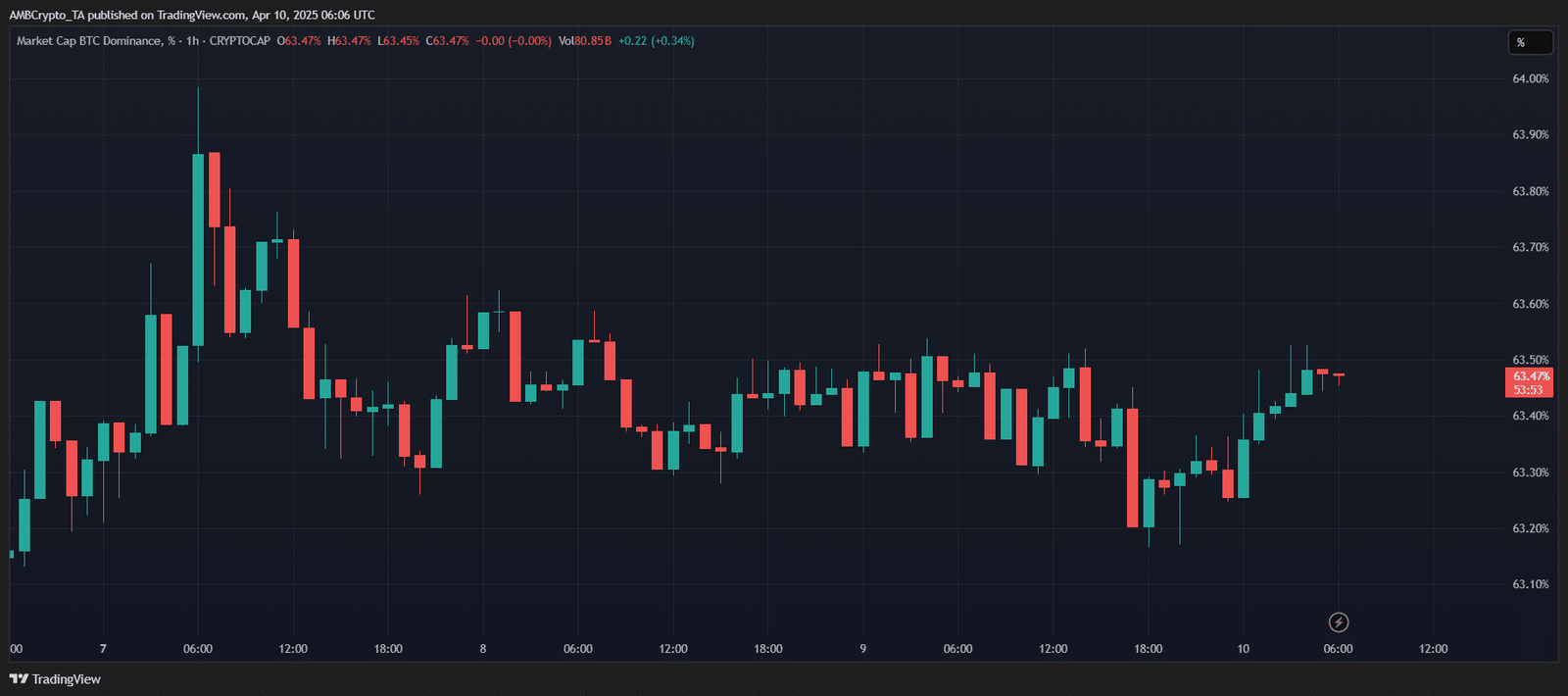Select date marker 7 on time axis
Screen dimensions: 1568x696
103,649
